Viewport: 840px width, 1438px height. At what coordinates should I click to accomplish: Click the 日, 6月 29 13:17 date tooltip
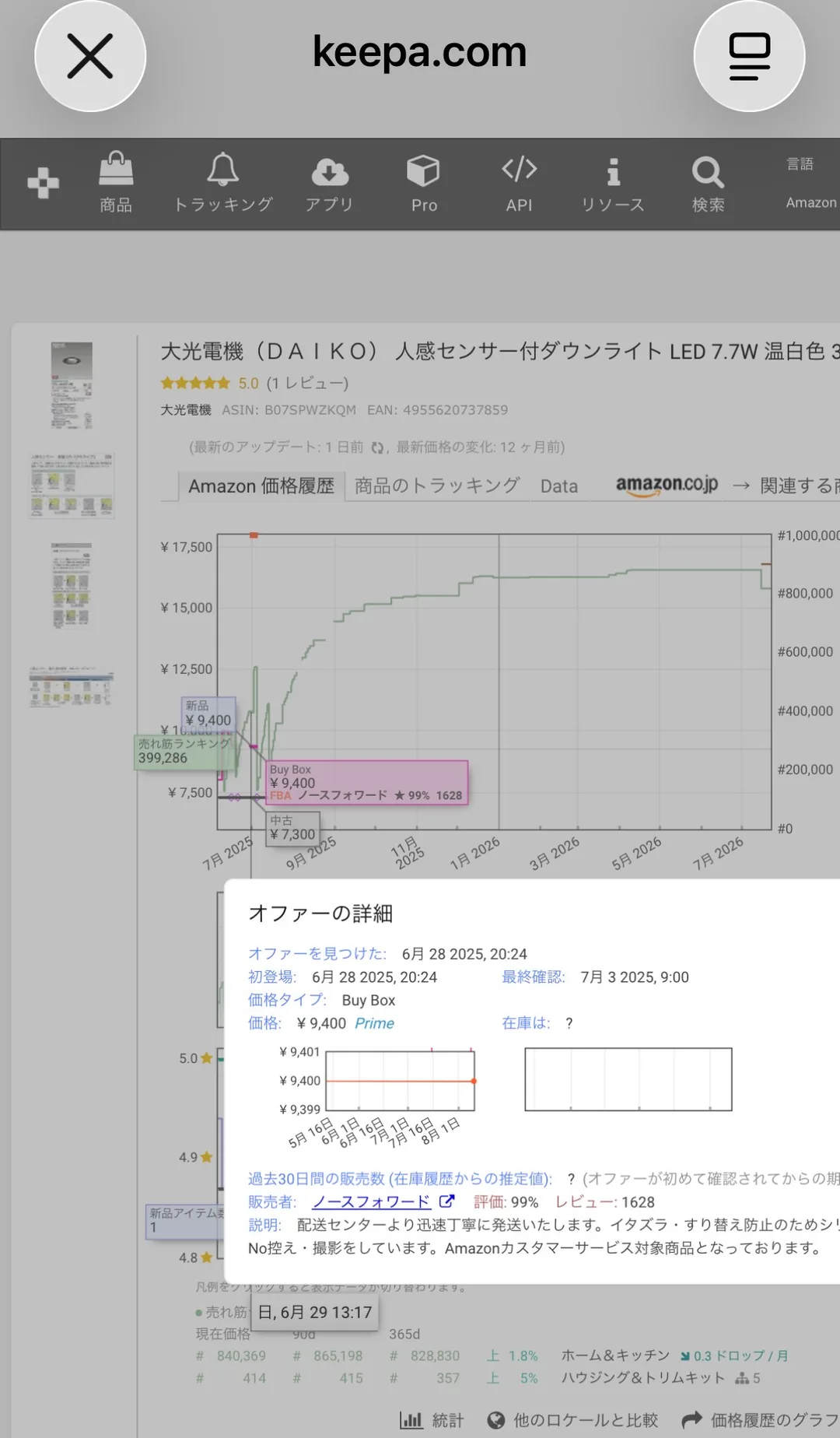click(x=314, y=1312)
